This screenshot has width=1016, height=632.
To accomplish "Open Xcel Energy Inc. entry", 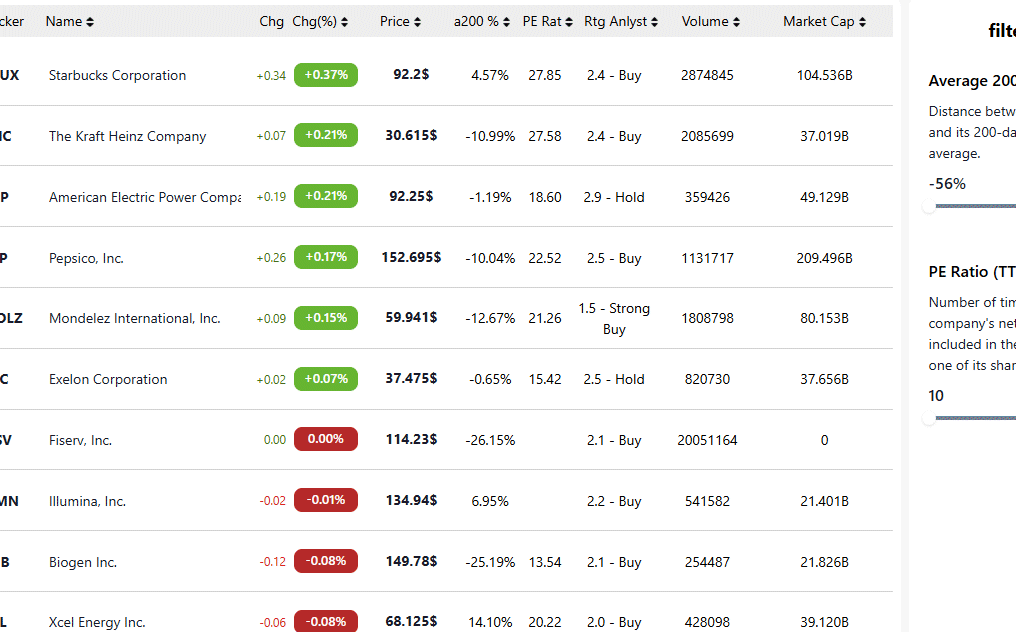I will [97, 622].
